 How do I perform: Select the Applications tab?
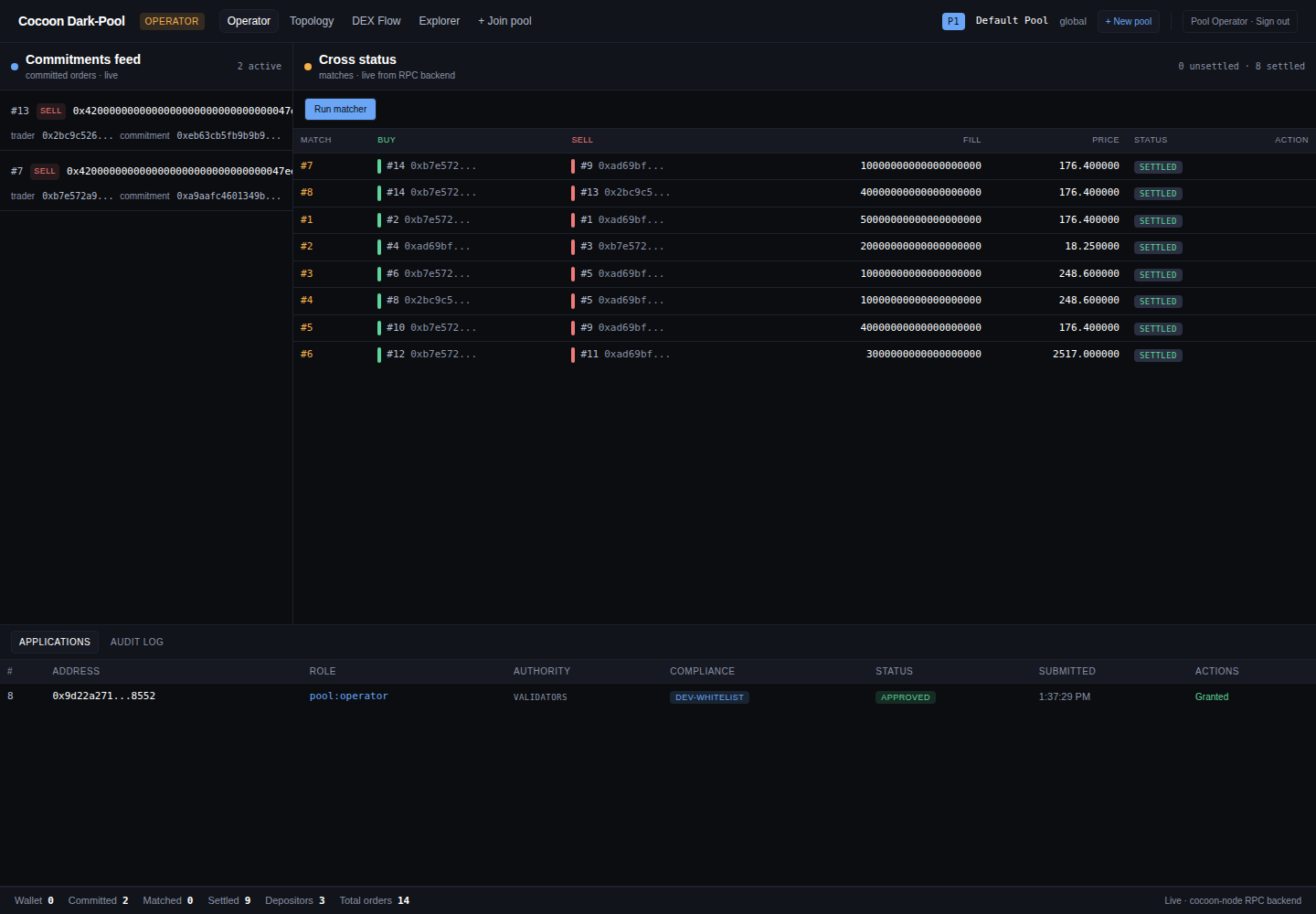pyautogui.click(x=55, y=642)
